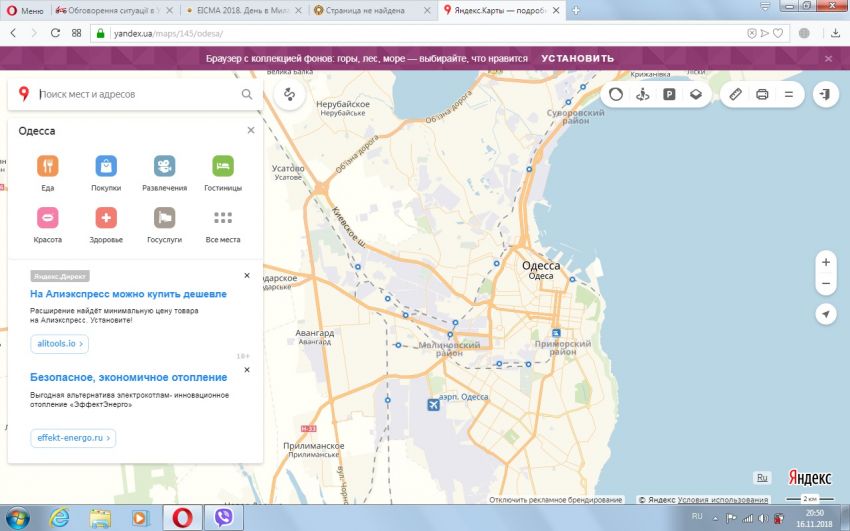Click the my-location arrow button

826,314
